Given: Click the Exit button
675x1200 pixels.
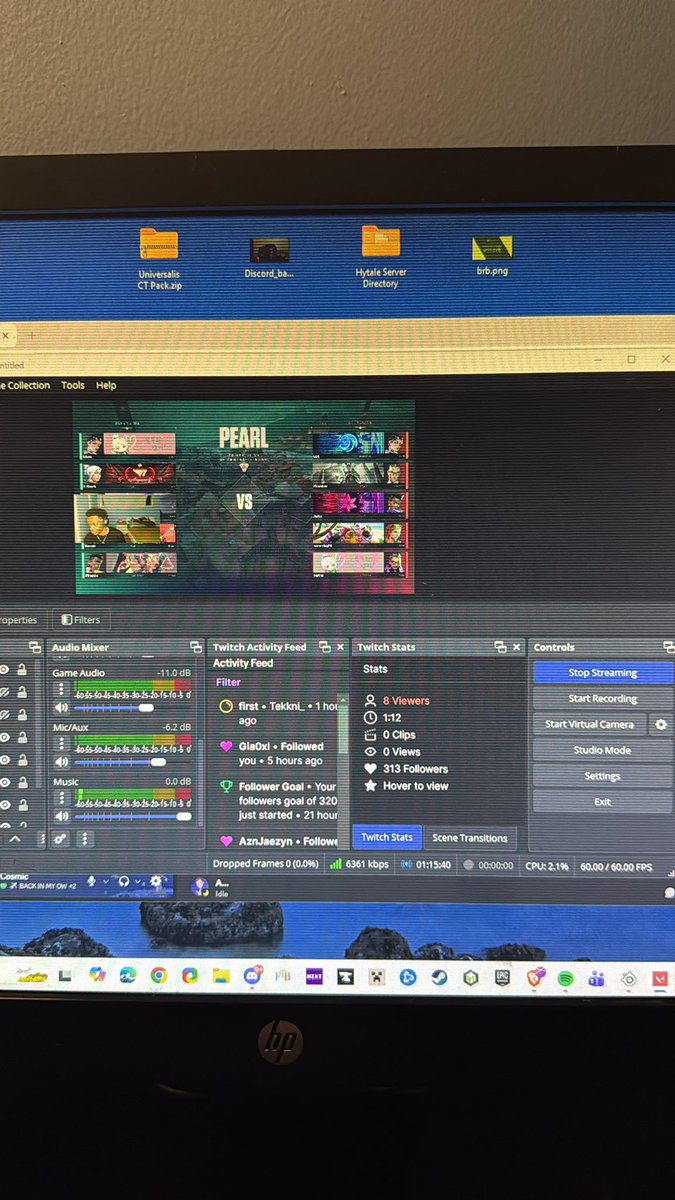Looking at the screenshot, I should [x=602, y=802].
